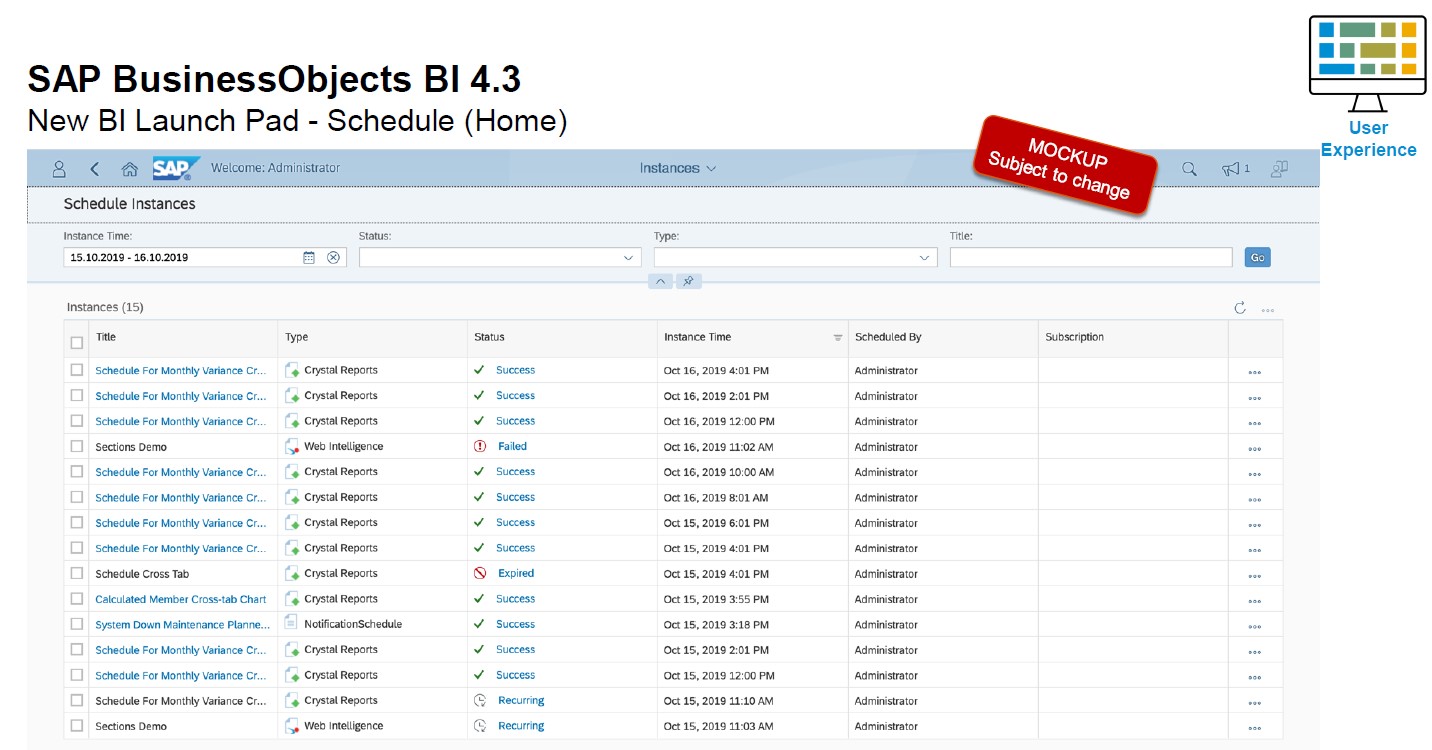Click the Subscription column header
This screenshot has width=1432, height=750.
[1075, 337]
